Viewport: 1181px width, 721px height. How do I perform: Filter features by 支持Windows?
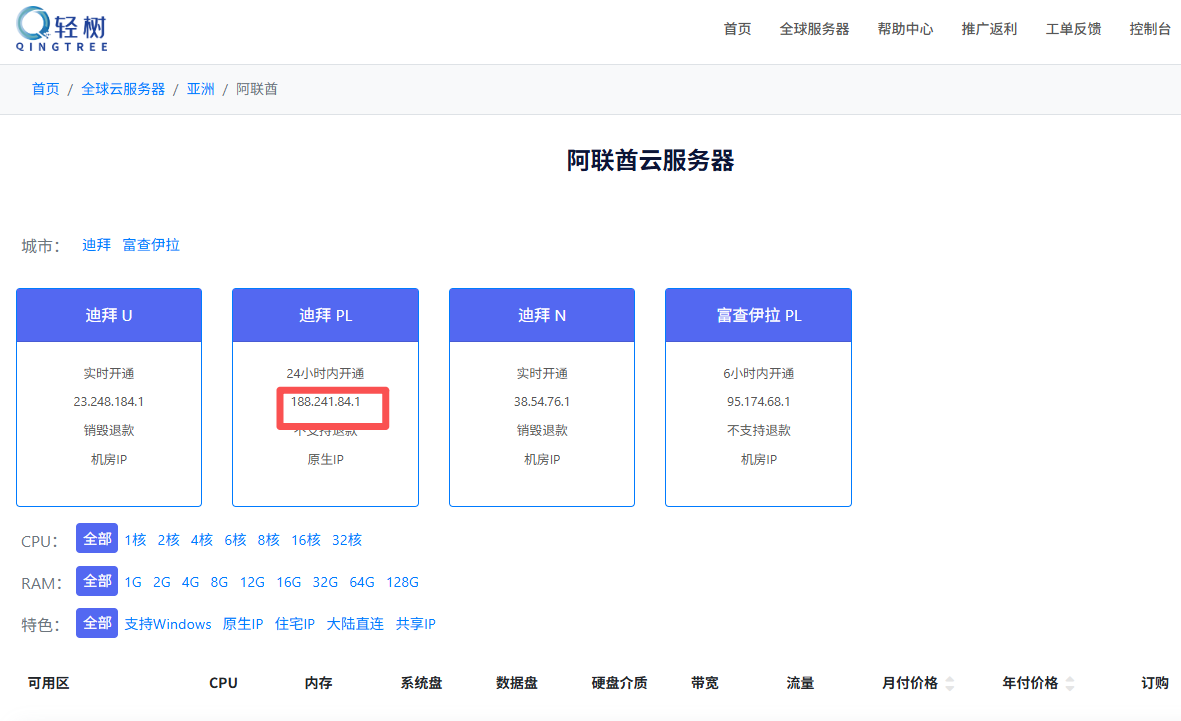click(168, 624)
